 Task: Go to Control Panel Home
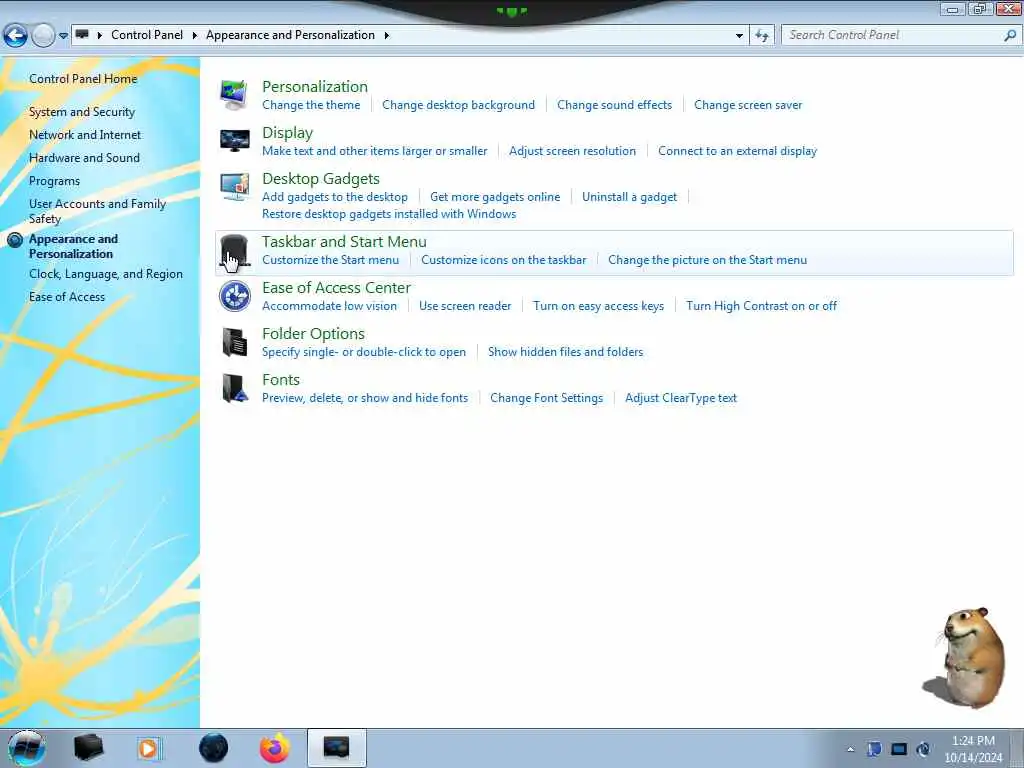coord(83,79)
